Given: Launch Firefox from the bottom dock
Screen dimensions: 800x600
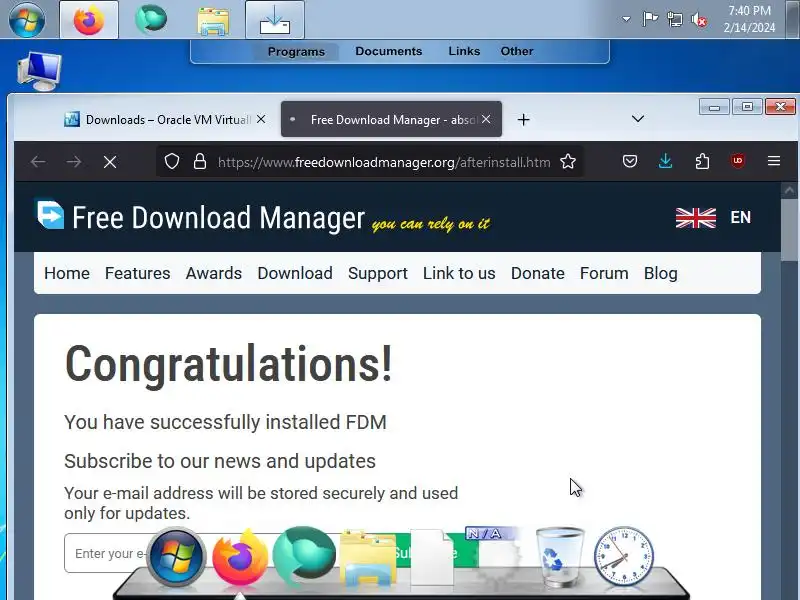Looking at the screenshot, I should [x=240, y=557].
